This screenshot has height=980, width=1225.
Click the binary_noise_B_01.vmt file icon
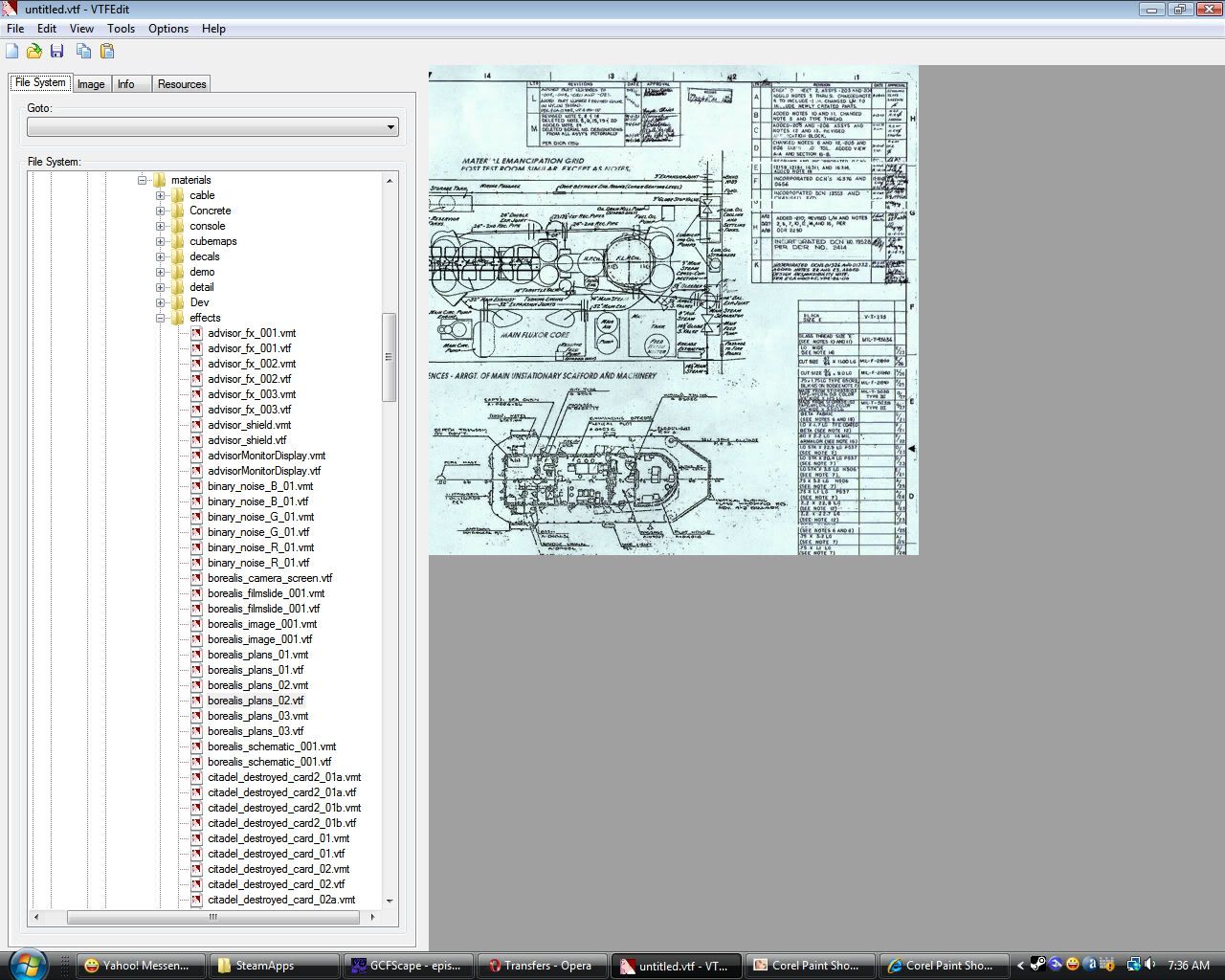(x=196, y=486)
